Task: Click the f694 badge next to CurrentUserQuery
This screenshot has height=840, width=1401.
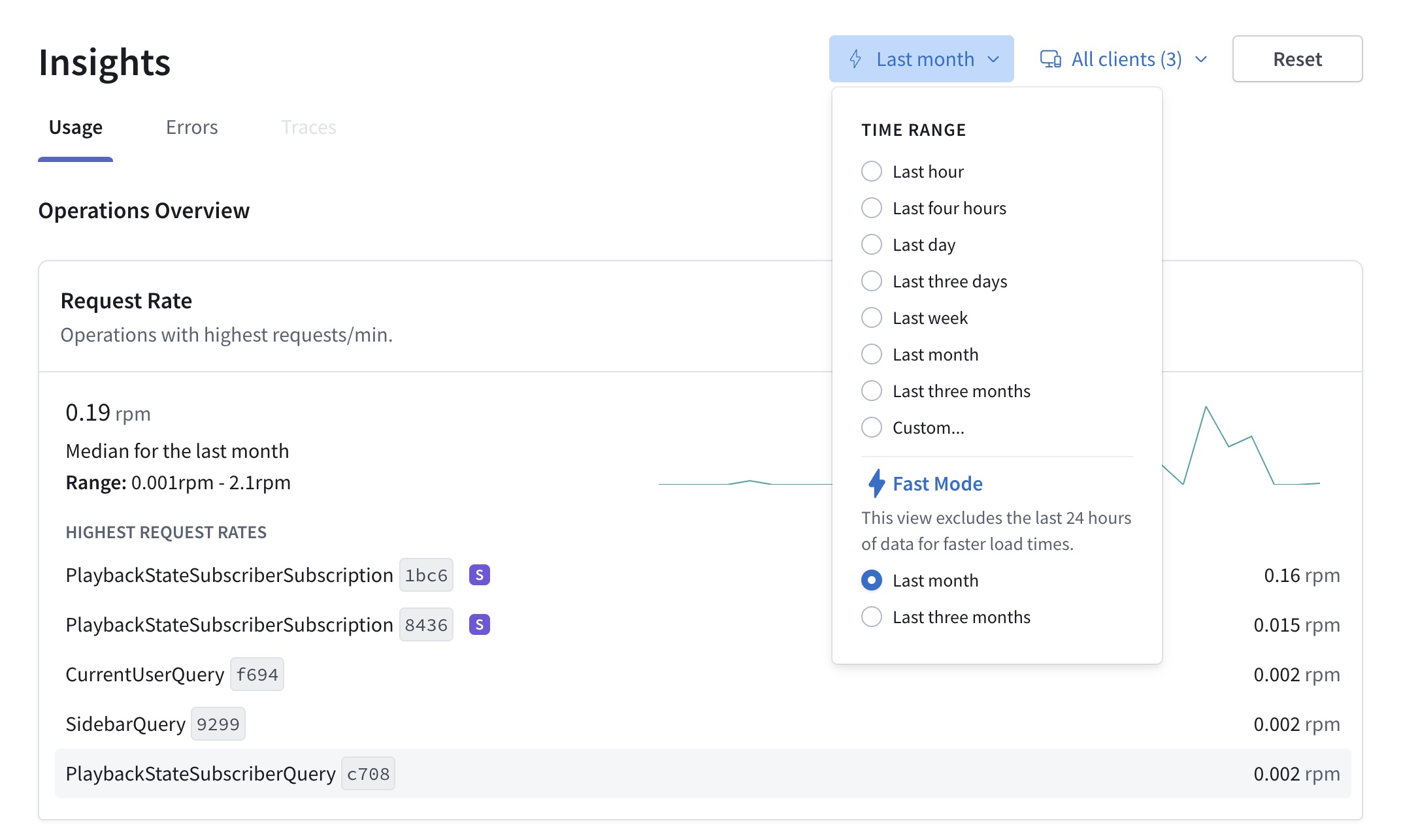Action: (257, 674)
